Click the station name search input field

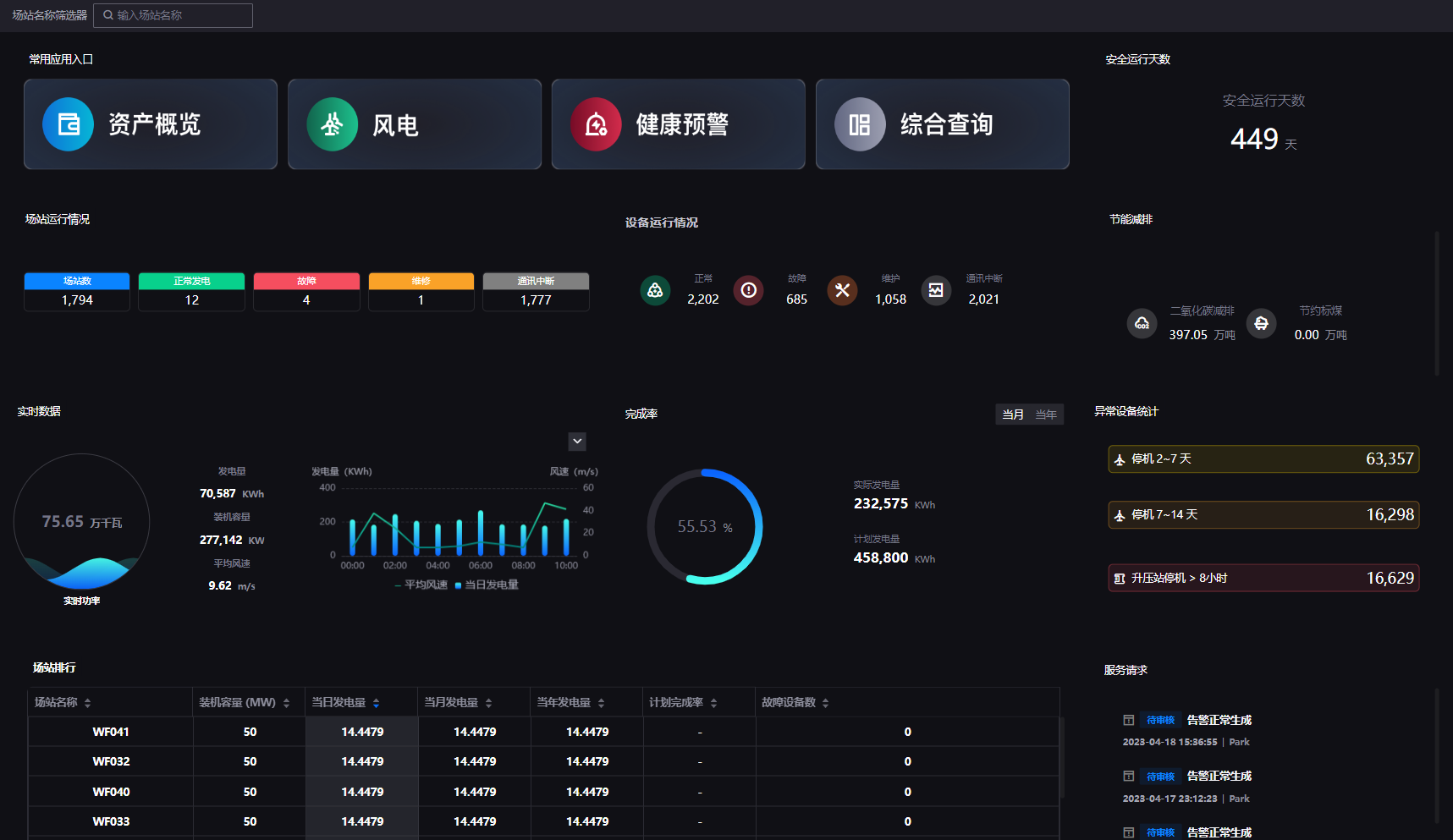coord(179,15)
